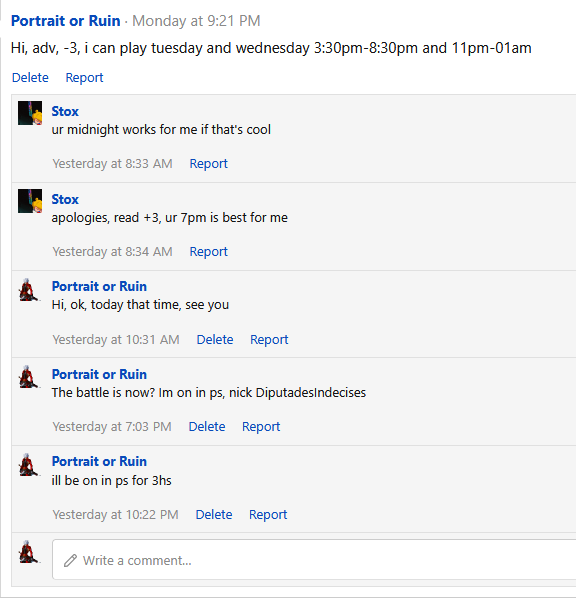Click Portrait or Ruin avatar beside 'Hi, ok' comment
The width and height of the screenshot is (576, 598).
29,290
